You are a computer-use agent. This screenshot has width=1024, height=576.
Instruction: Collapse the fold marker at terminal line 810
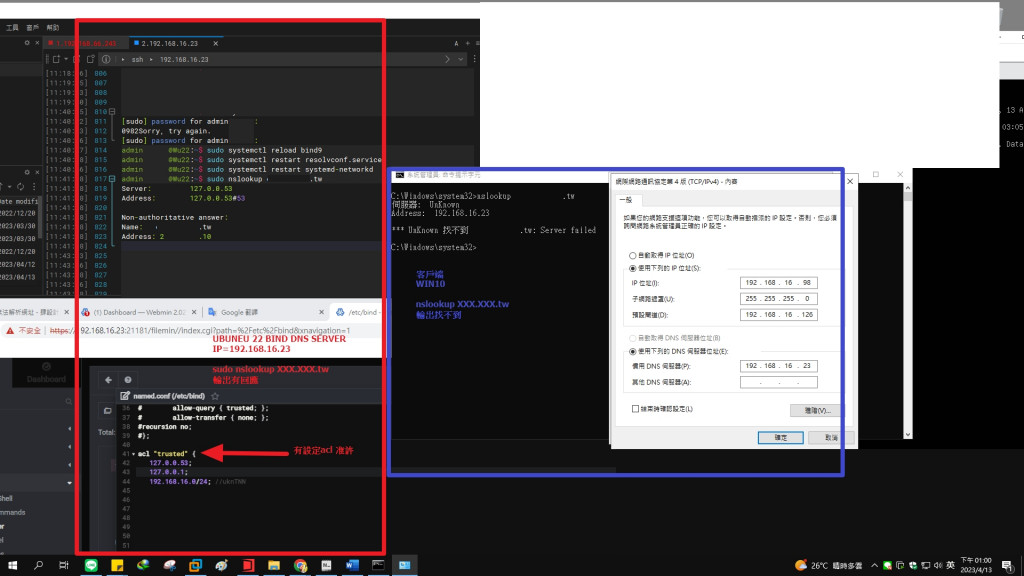(112, 112)
